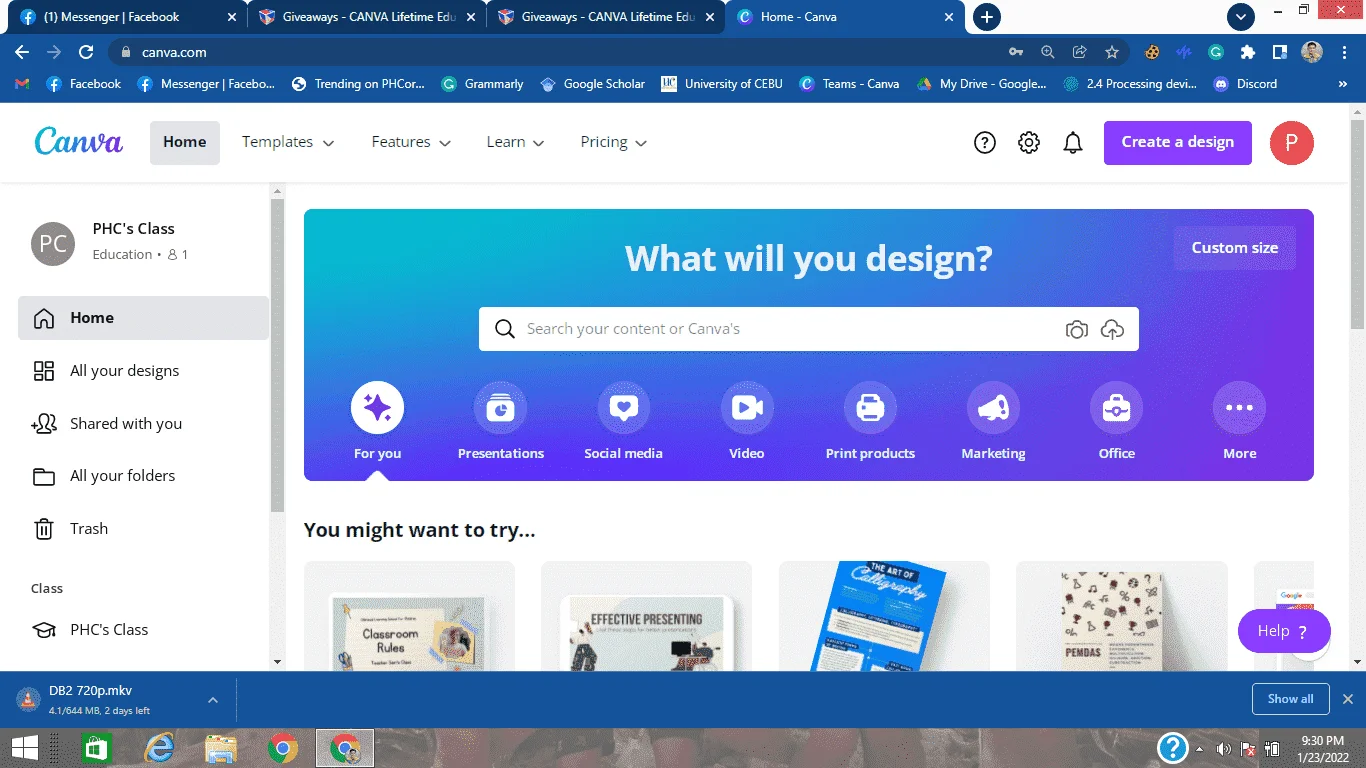
Task: Select the Marketing category icon
Action: 993,408
